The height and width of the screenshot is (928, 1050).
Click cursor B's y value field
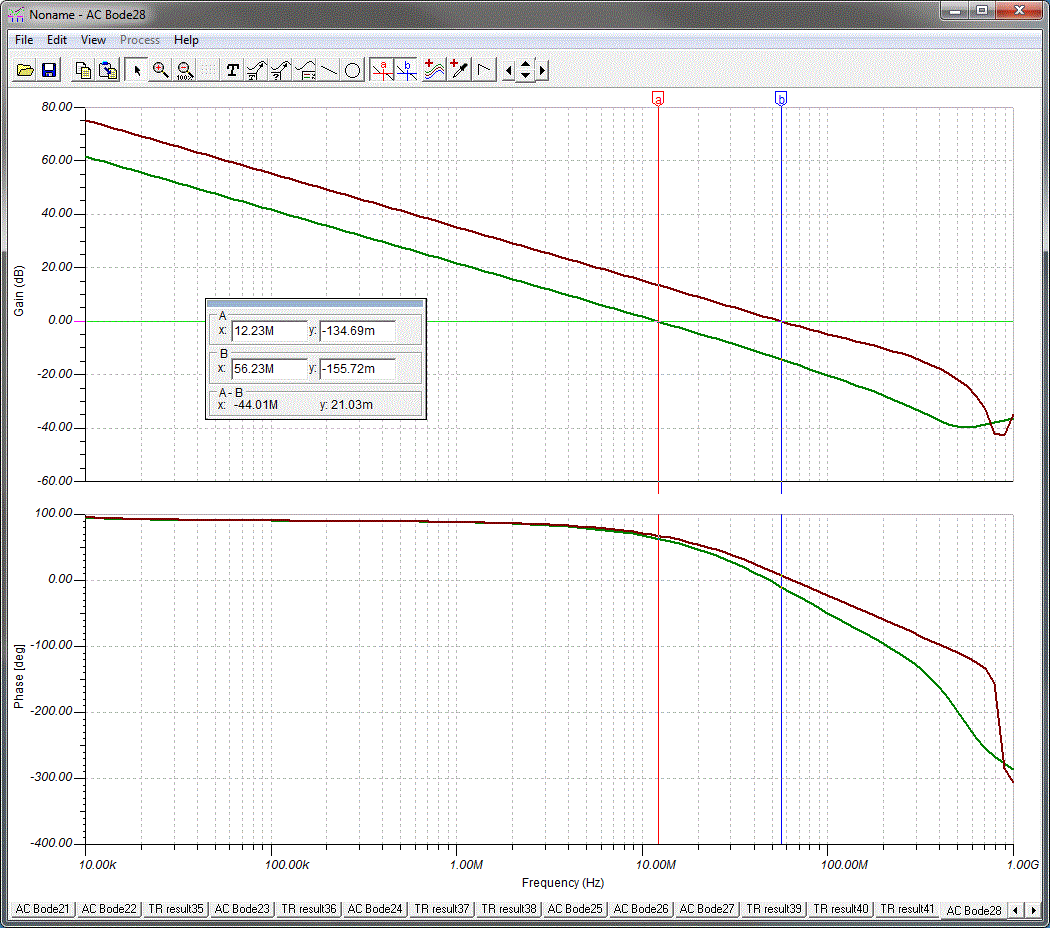(x=357, y=369)
